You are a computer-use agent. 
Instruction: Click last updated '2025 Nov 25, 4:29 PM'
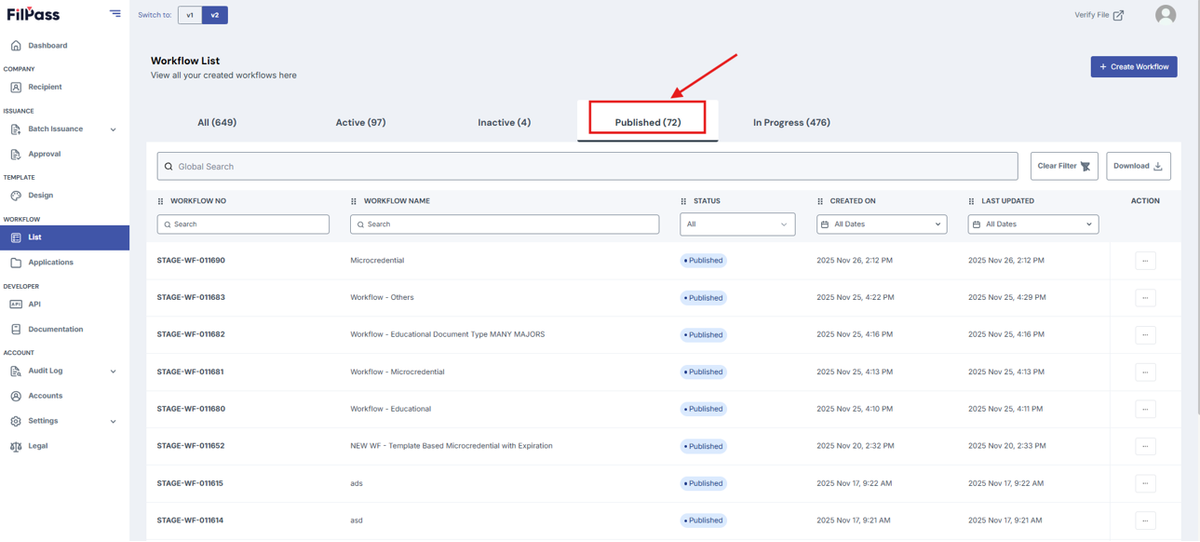tap(1007, 298)
